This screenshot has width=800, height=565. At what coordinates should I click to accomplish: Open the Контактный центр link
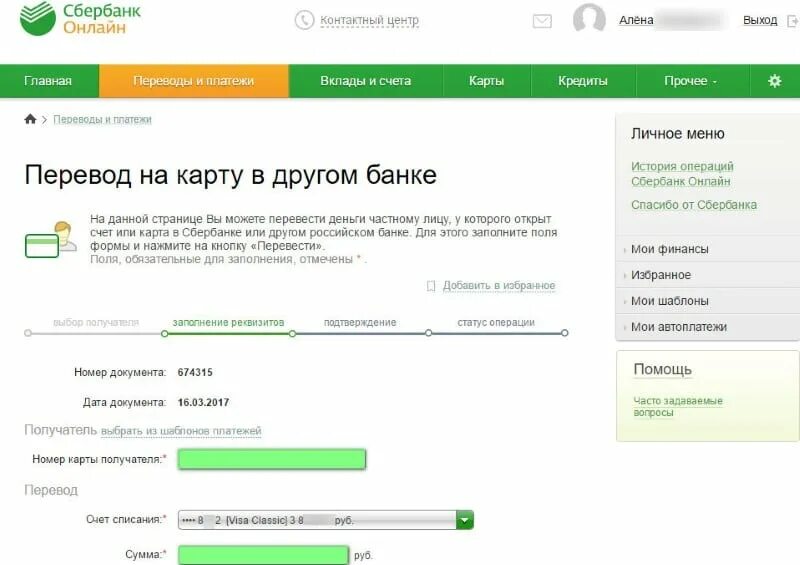(369, 20)
